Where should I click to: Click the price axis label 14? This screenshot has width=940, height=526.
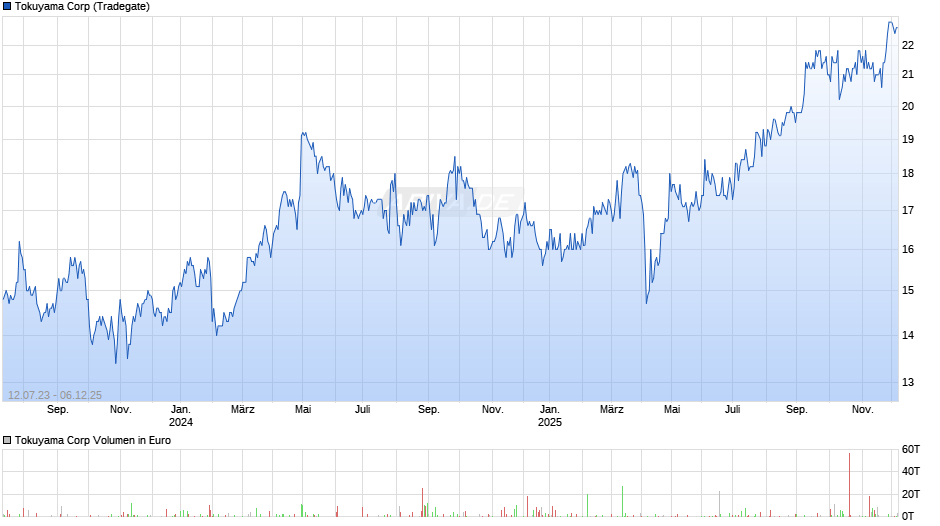pos(908,336)
